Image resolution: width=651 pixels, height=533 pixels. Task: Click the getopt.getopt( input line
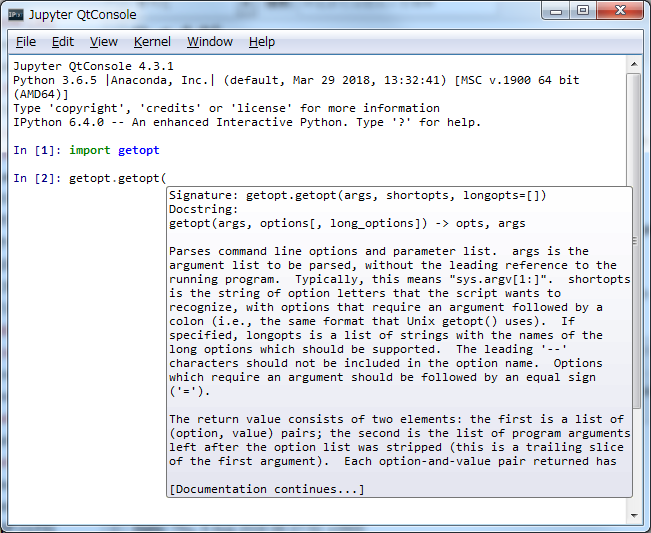coord(117,178)
